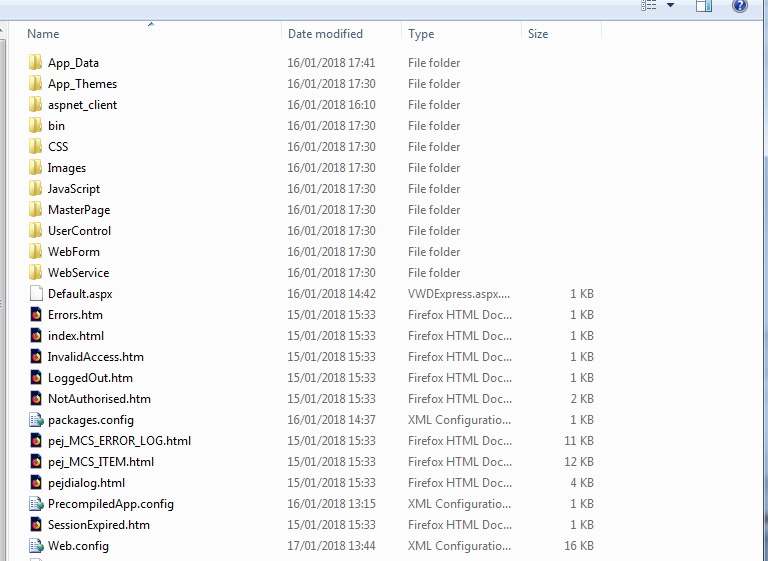Screen dimensions: 768x561
Task: Select the MasterPage folder name
Action: [x=79, y=210]
